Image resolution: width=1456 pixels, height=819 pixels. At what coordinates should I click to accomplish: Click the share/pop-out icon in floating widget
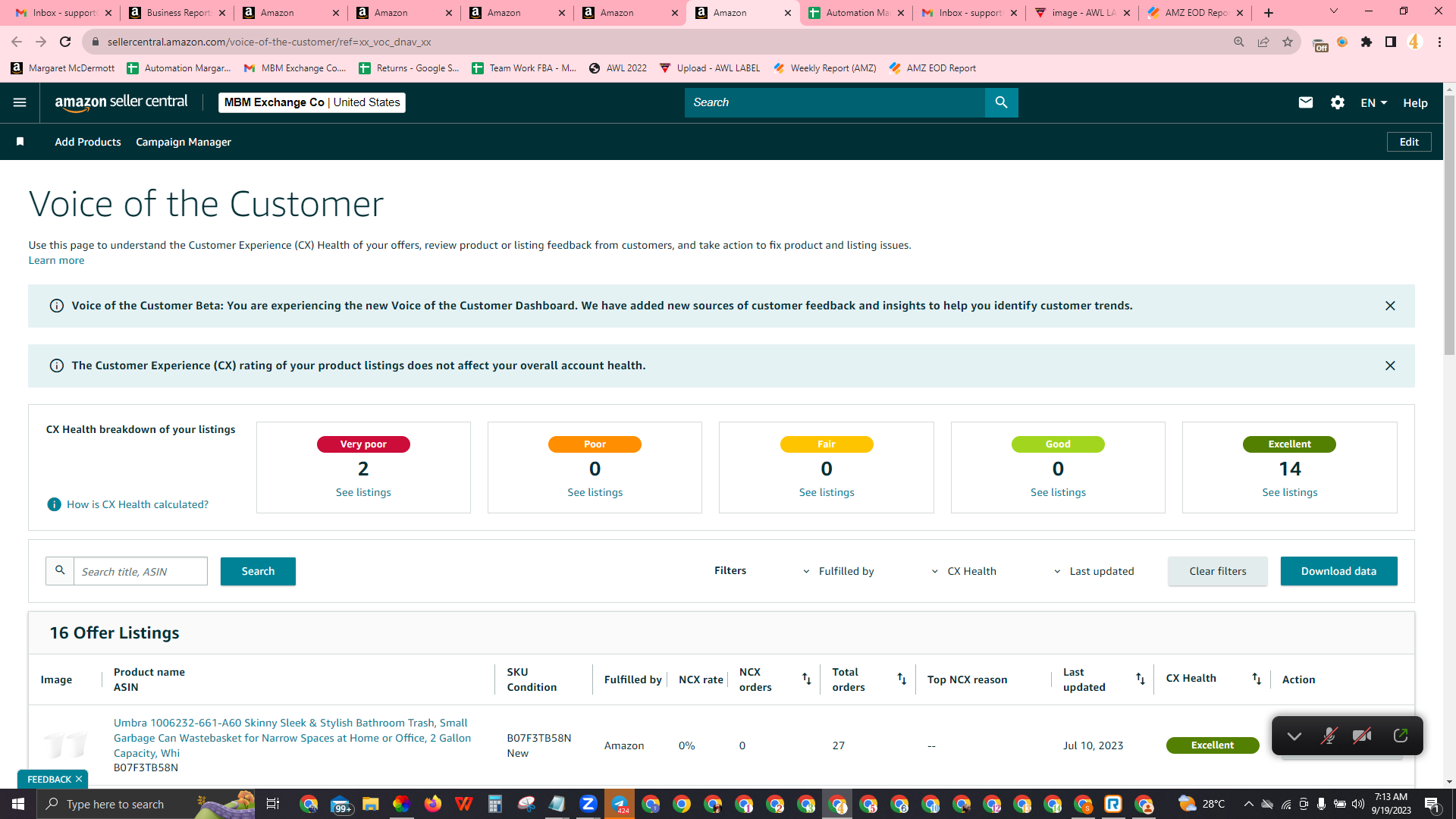[1401, 736]
